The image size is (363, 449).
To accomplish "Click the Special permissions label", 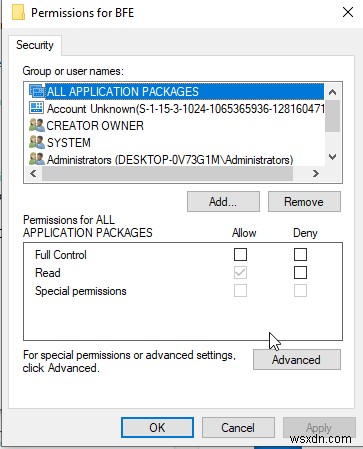I will [81, 291].
